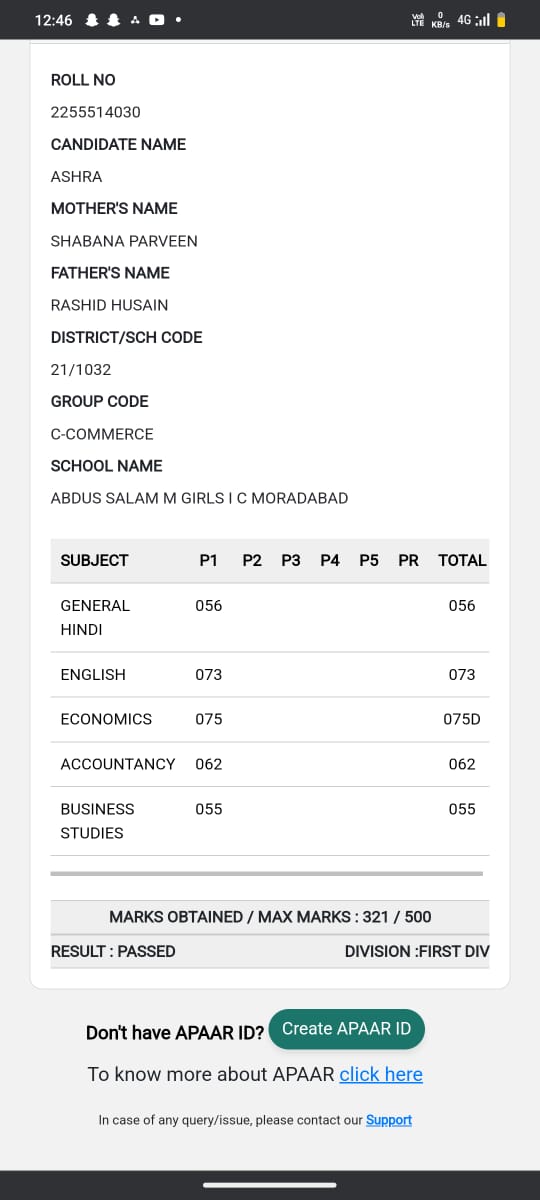Open the Support contact link

tap(389, 1120)
